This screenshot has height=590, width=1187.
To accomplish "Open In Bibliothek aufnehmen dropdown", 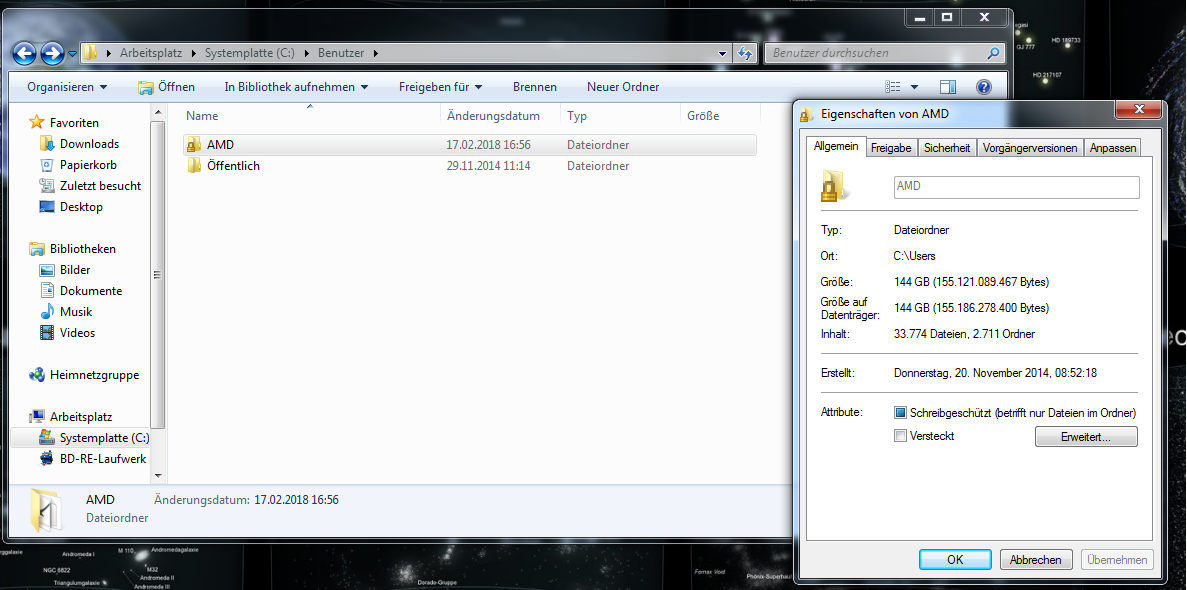I will tap(296, 87).
